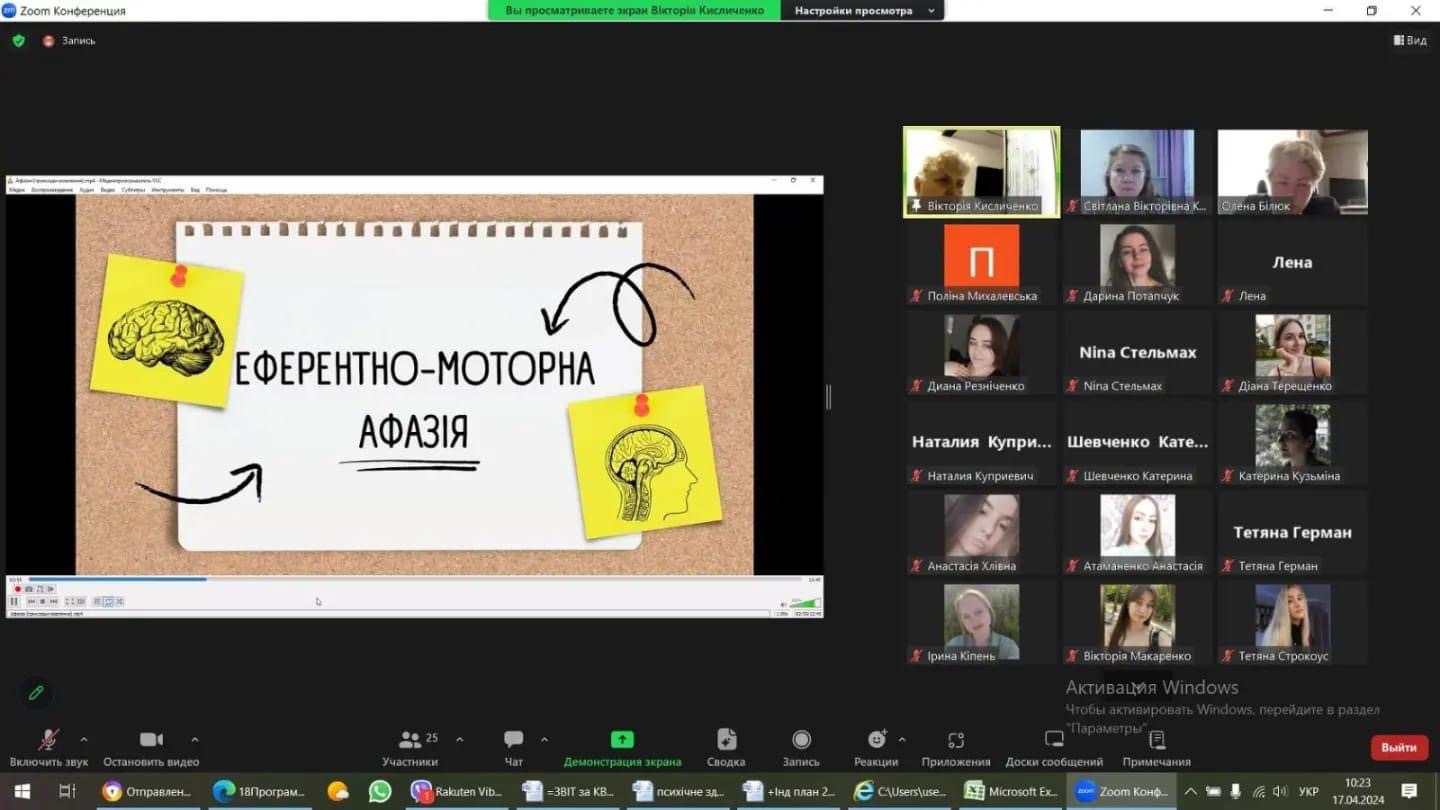
Task: Switch to Chrome Отправлен... taskbar item
Action: pos(147,791)
